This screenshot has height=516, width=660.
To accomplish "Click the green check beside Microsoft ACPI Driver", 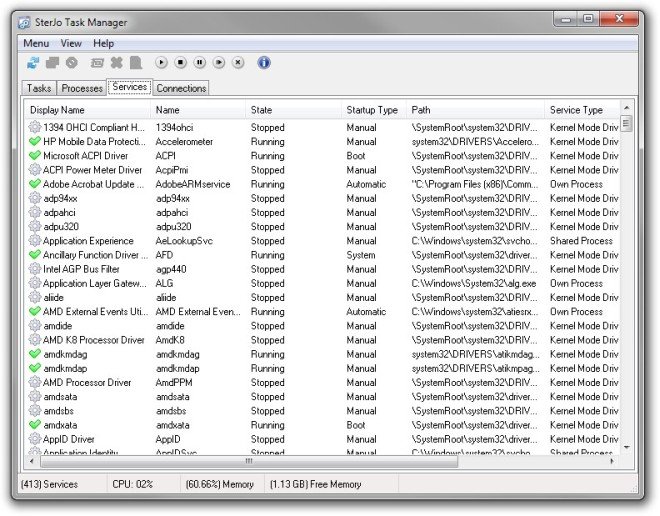I will (35, 156).
